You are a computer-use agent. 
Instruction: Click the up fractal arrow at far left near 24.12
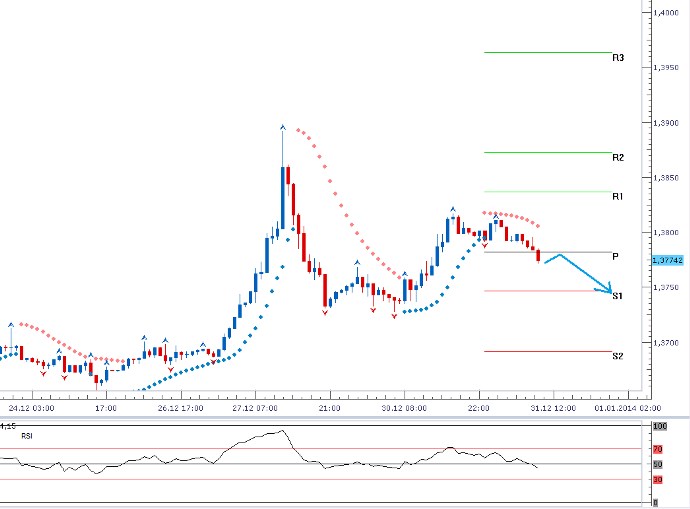pyautogui.click(x=11, y=325)
